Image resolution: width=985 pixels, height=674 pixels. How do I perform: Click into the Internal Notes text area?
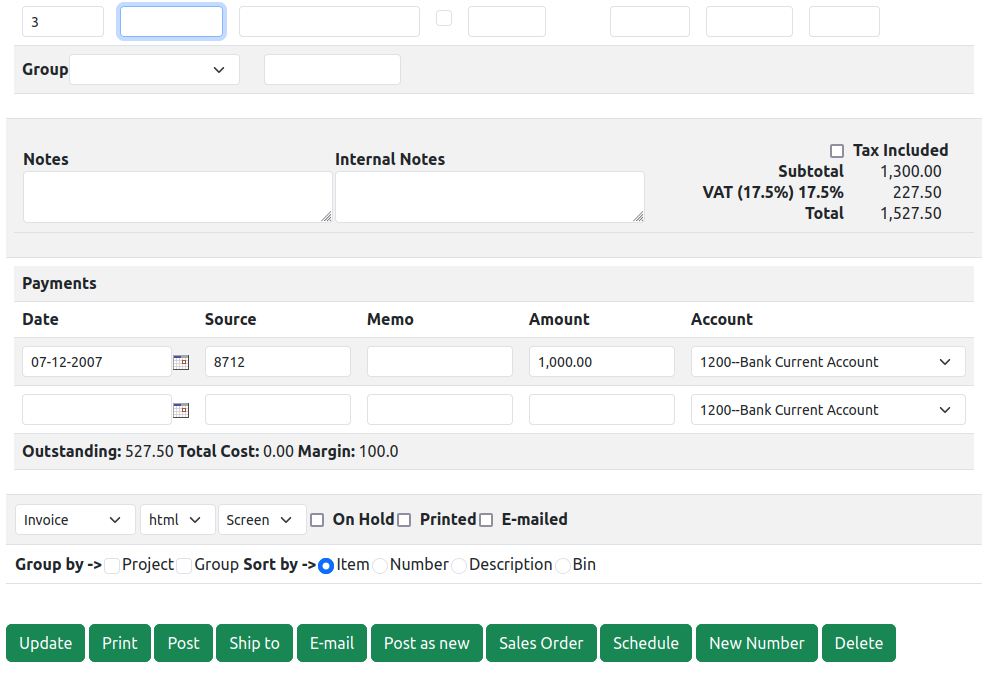[x=489, y=197]
